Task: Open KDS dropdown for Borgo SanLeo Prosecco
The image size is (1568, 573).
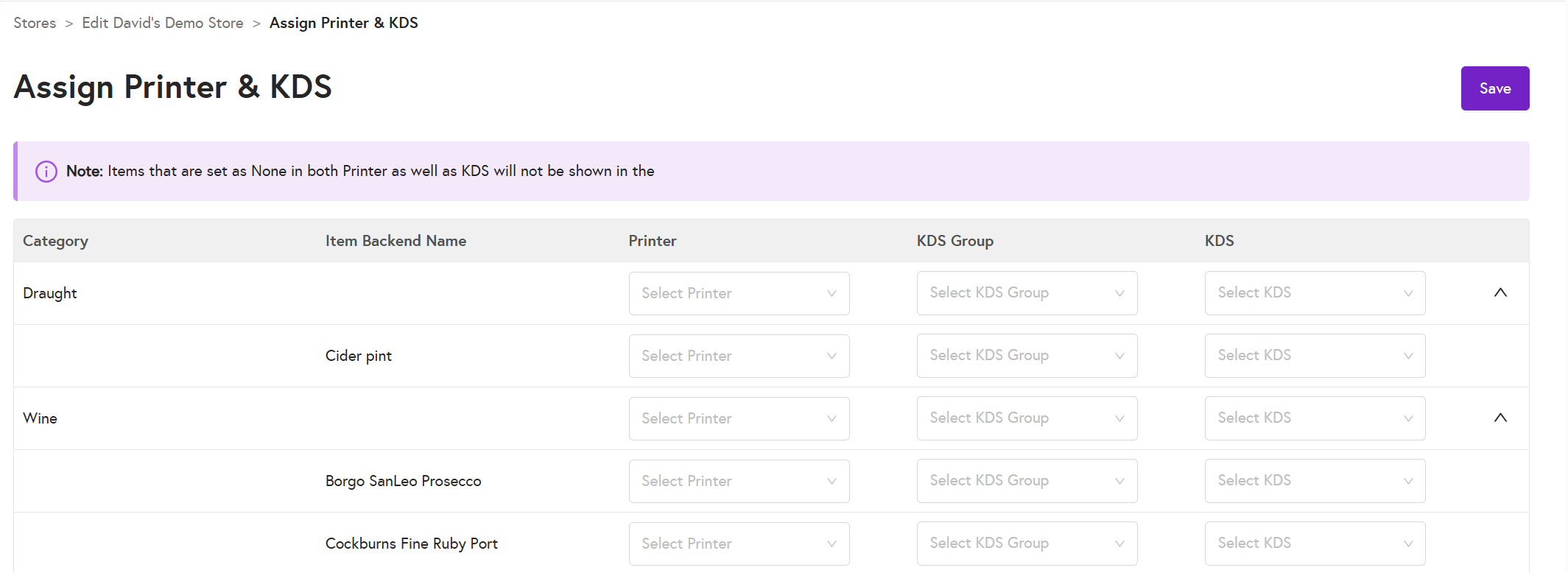Action: 1315,481
